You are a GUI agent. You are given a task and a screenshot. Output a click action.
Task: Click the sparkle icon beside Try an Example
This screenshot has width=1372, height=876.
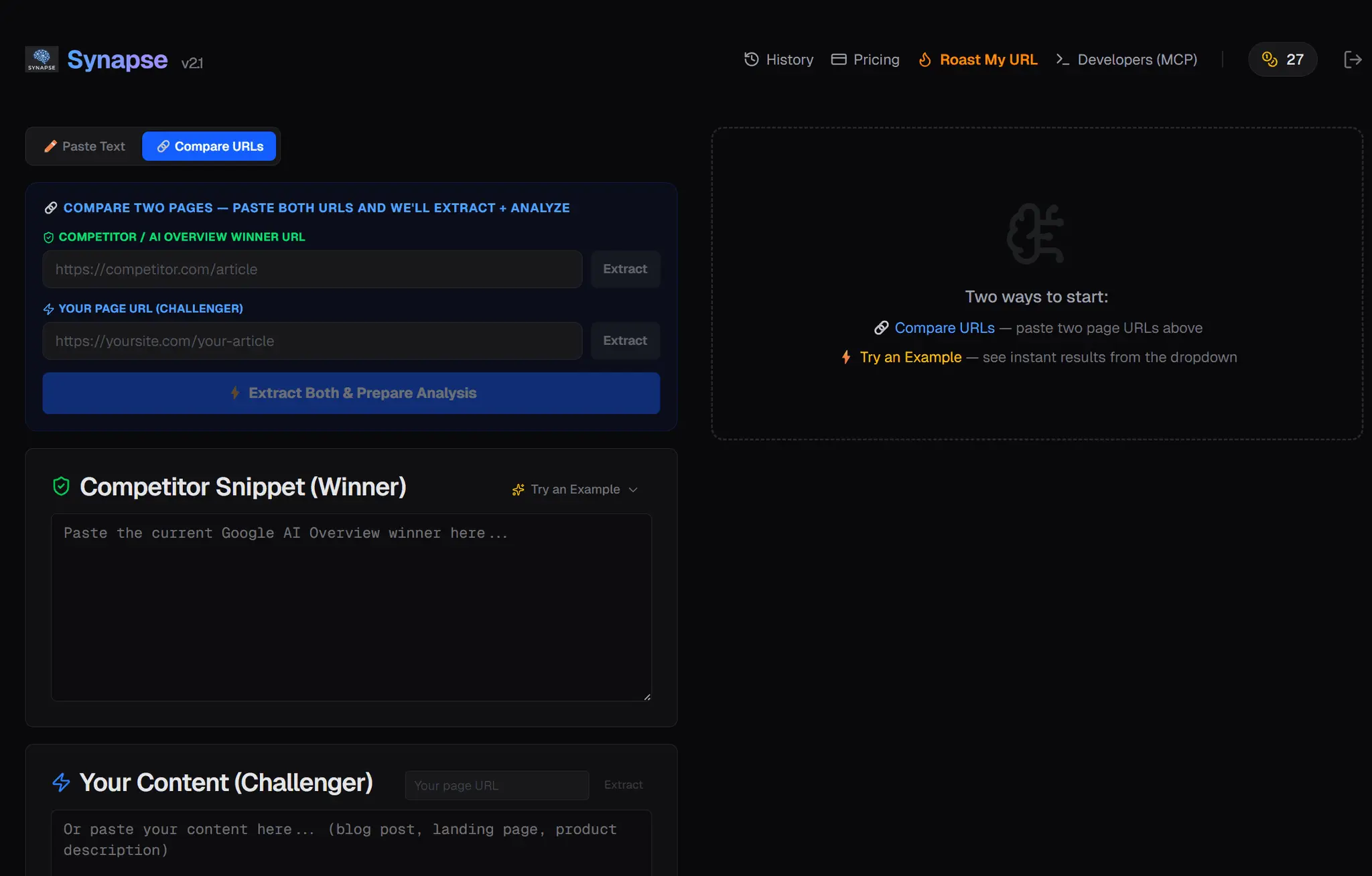tap(518, 490)
